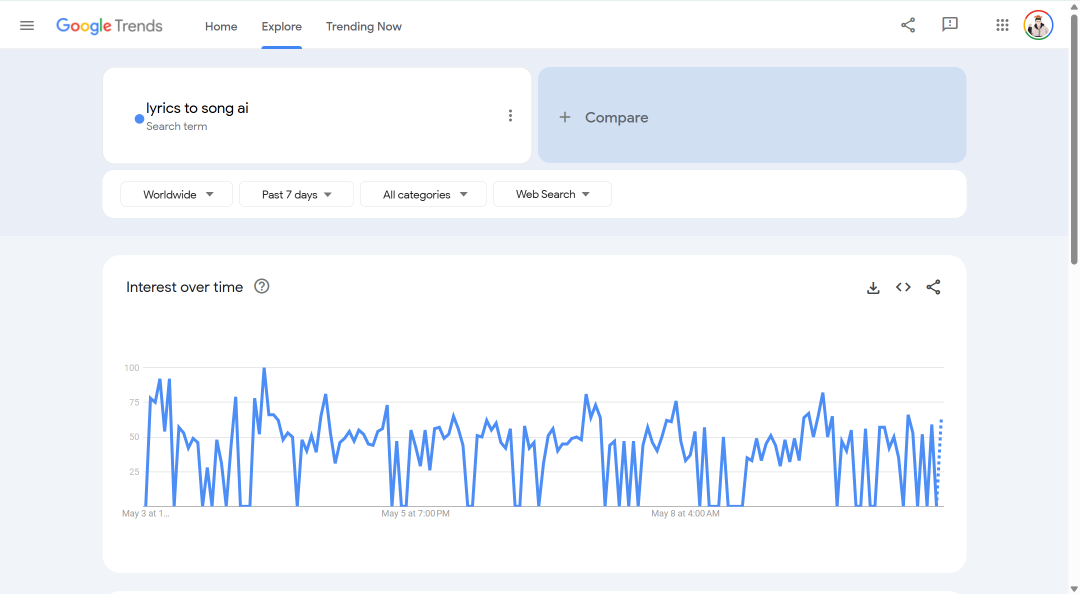Select the Explore tab

[282, 26]
